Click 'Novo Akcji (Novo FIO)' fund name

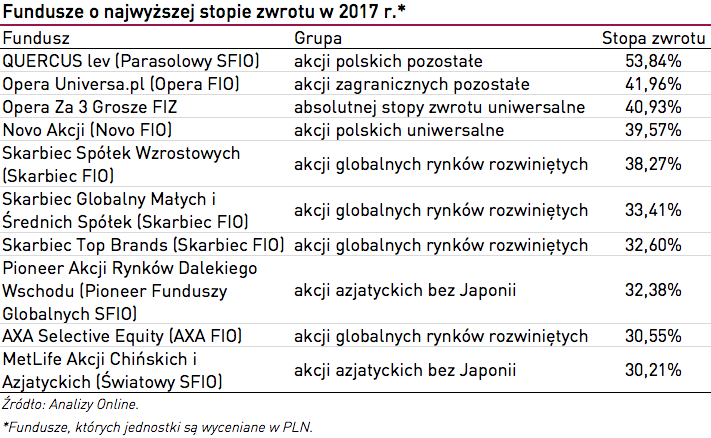[87, 130]
